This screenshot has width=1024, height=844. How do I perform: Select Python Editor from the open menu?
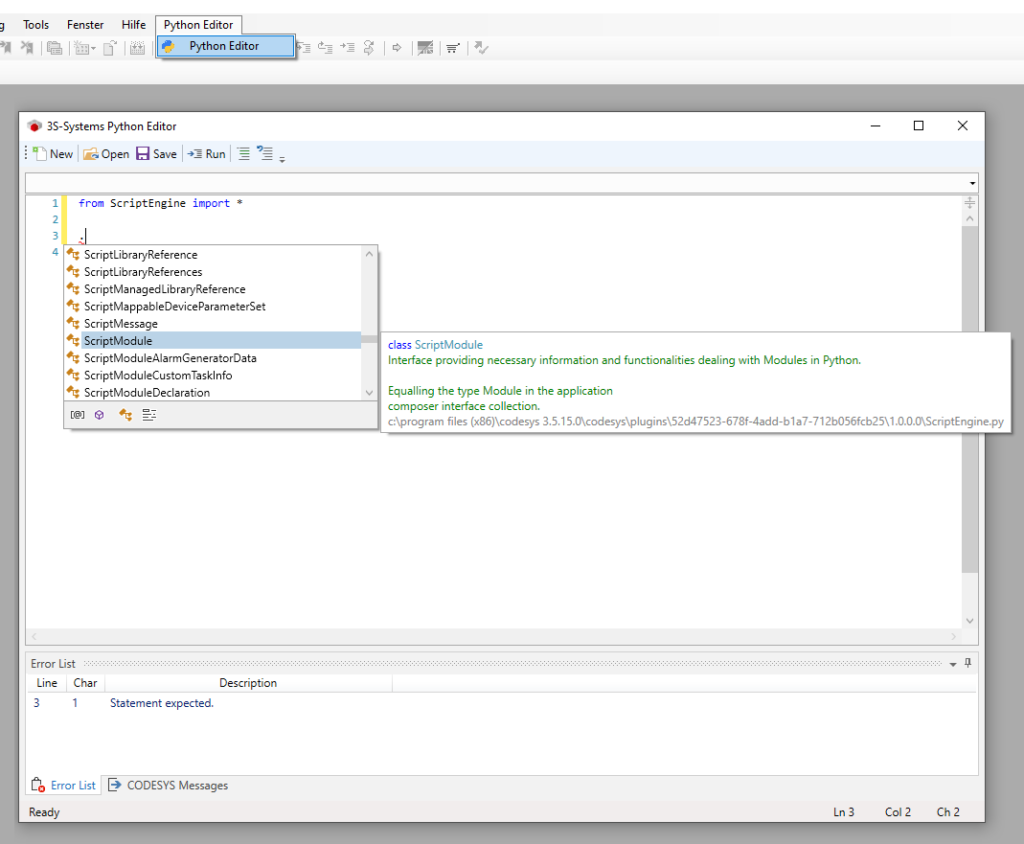click(x=225, y=46)
